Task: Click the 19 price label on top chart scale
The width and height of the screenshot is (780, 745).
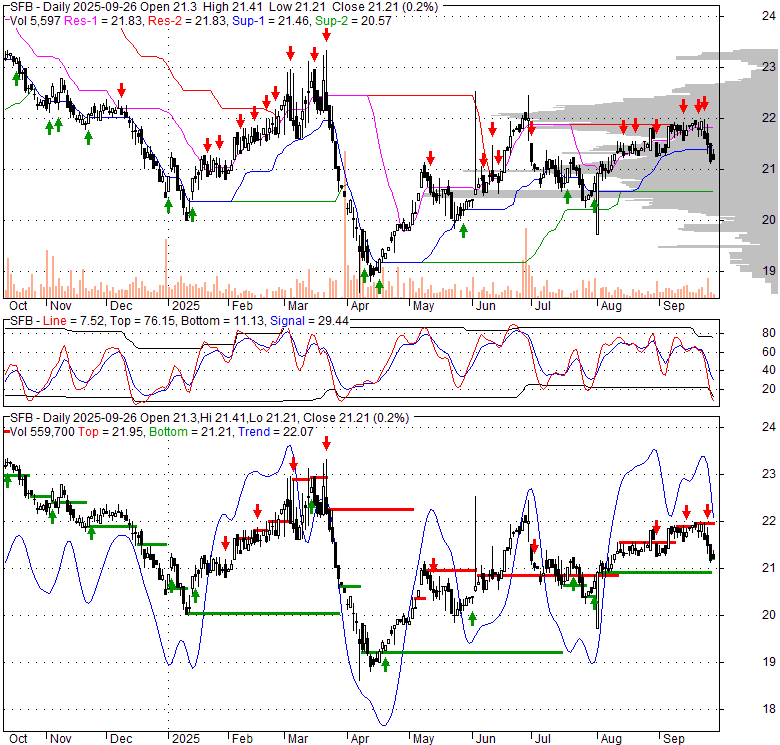Action: click(769, 271)
